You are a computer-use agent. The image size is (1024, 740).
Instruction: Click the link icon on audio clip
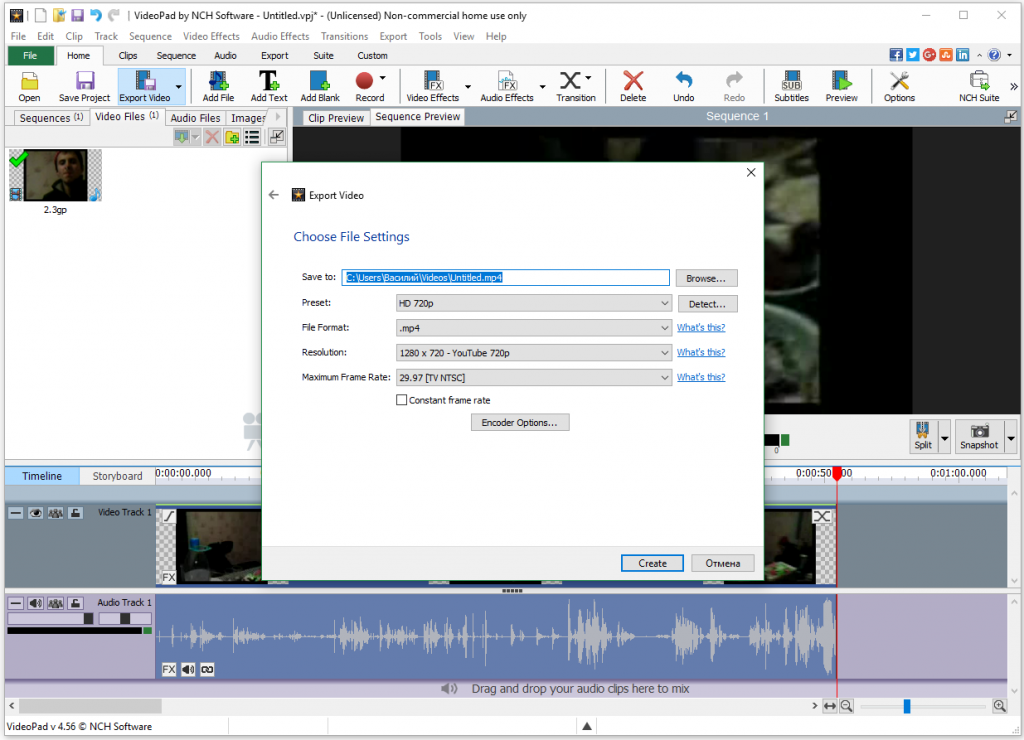click(x=208, y=669)
